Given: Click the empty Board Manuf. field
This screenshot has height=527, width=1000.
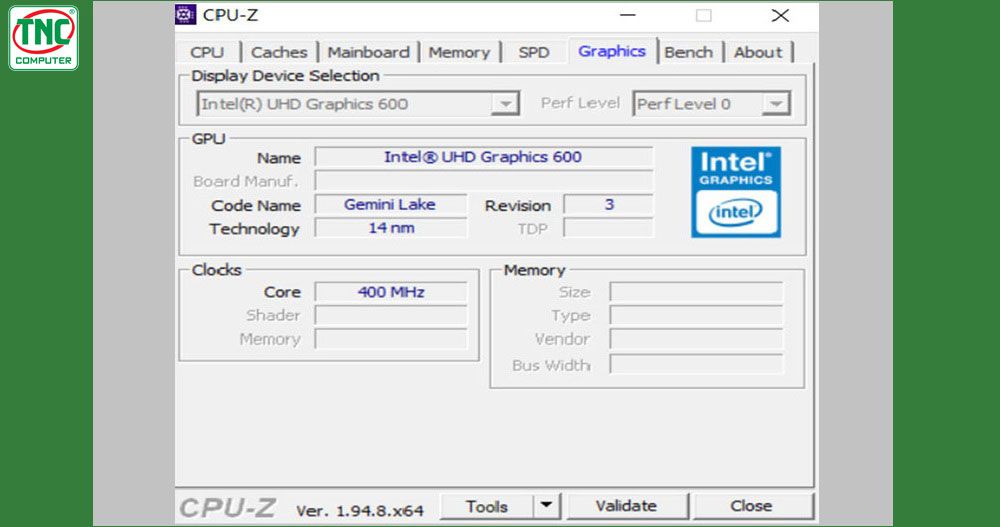Looking at the screenshot, I should click(x=483, y=181).
